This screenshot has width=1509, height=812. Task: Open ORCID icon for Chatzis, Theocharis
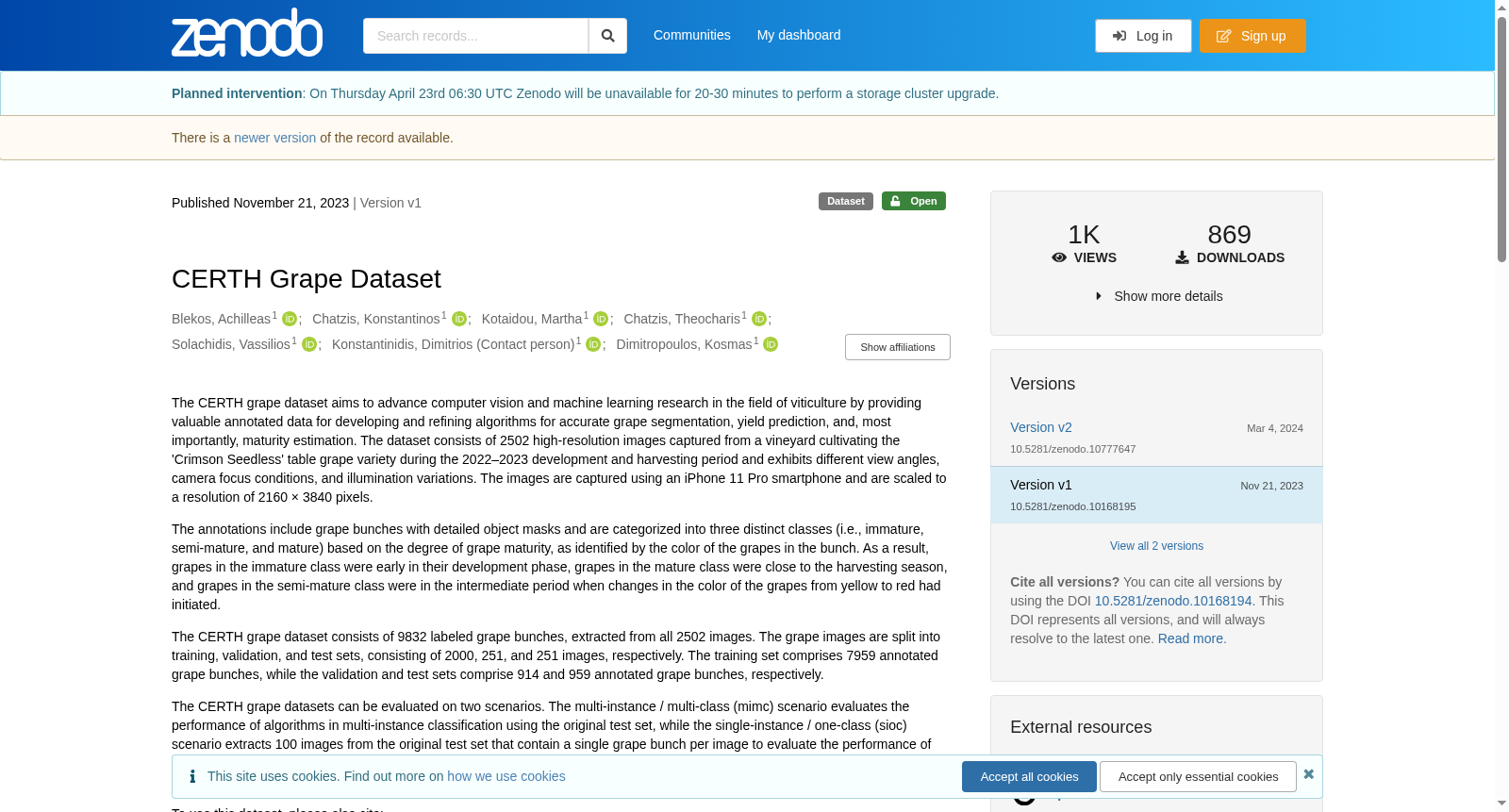(x=759, y=320)
